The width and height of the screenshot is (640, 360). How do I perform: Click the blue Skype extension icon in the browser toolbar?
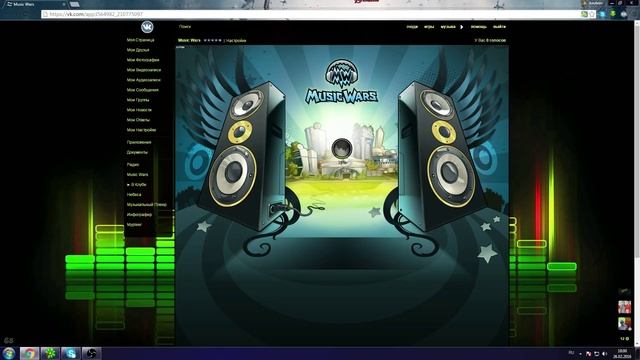click(602, 14)
